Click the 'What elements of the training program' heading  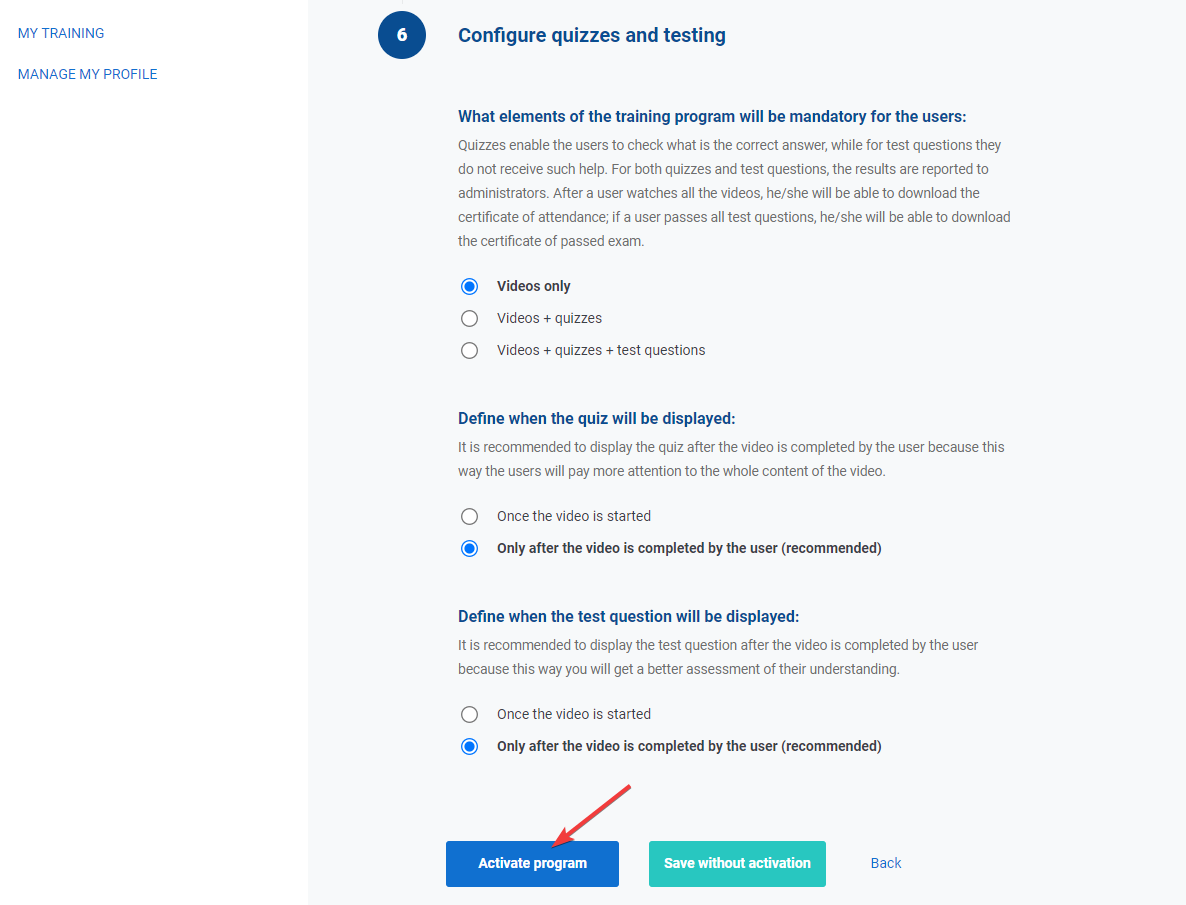(x=712, y=116)
